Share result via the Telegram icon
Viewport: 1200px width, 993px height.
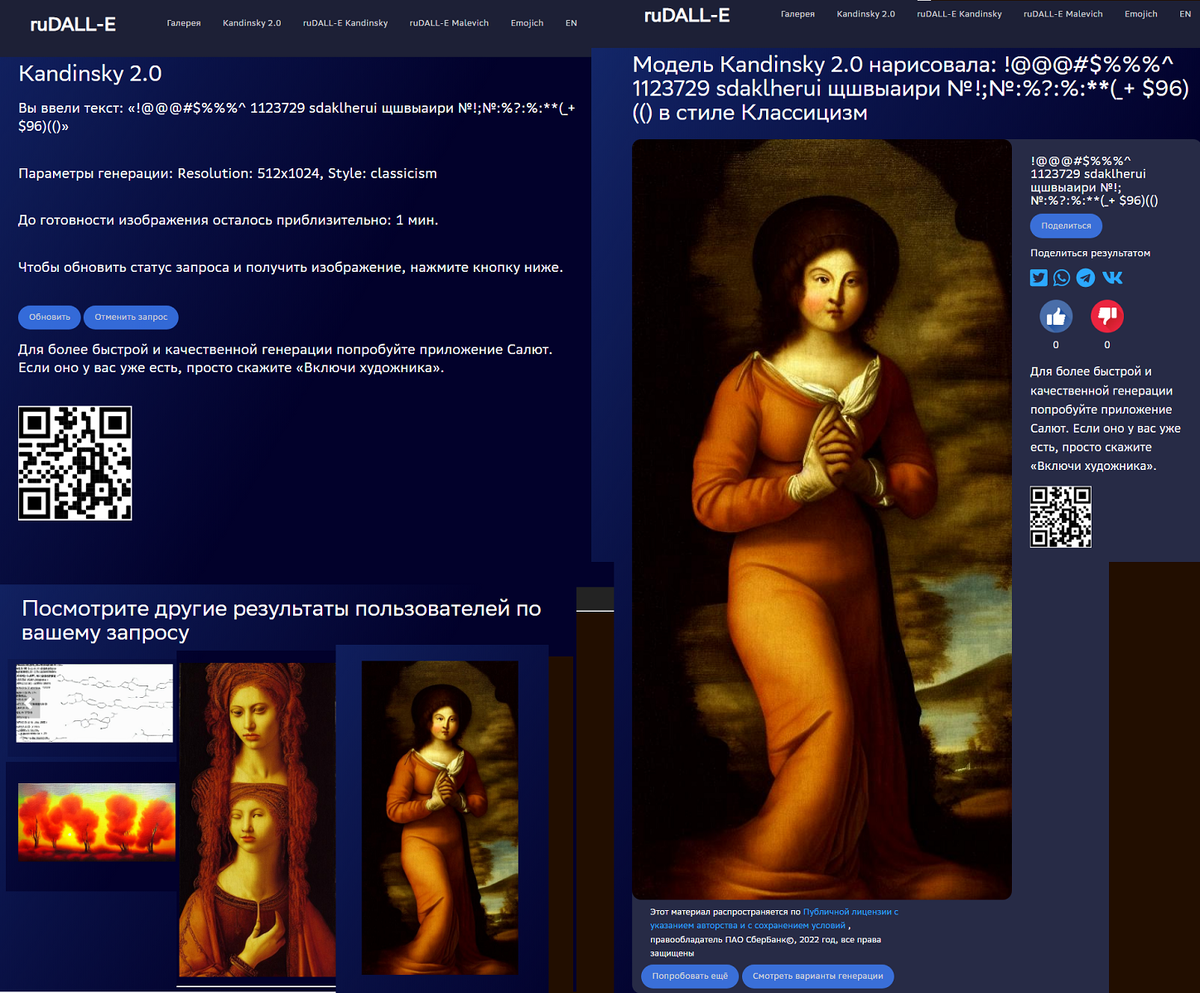(x=1086, y=279)
